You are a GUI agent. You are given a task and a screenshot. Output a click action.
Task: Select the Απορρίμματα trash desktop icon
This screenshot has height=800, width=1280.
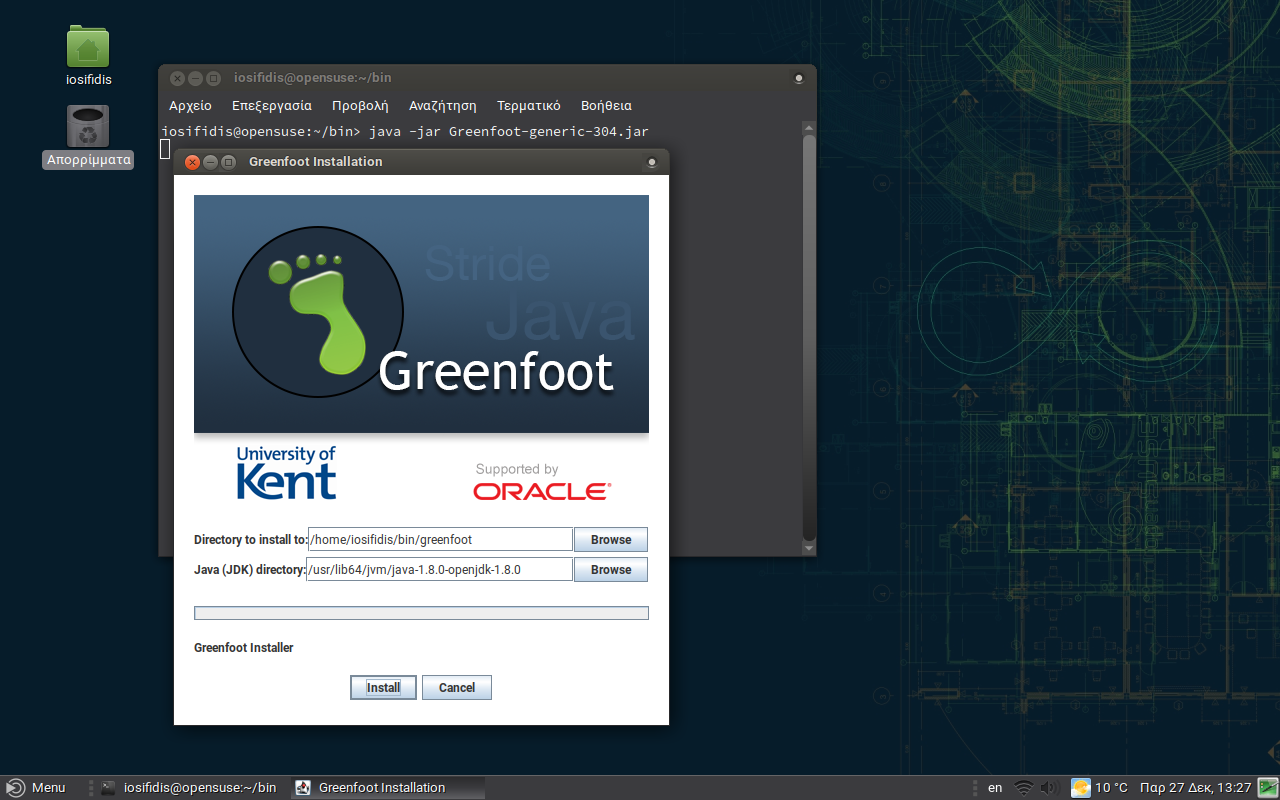(x=88, y=137)
